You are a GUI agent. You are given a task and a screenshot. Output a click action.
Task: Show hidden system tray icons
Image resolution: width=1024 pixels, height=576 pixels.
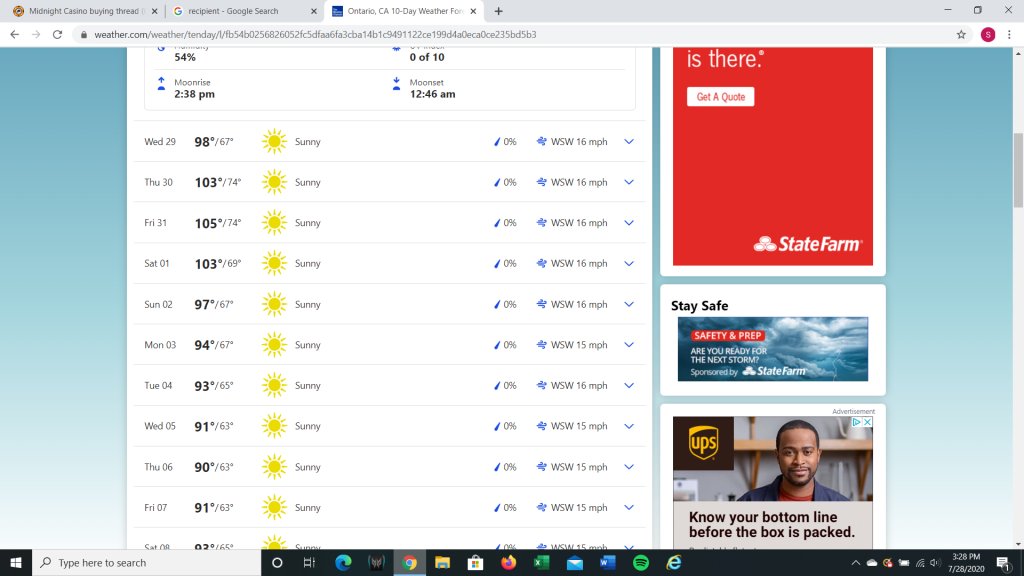[856, 563]
